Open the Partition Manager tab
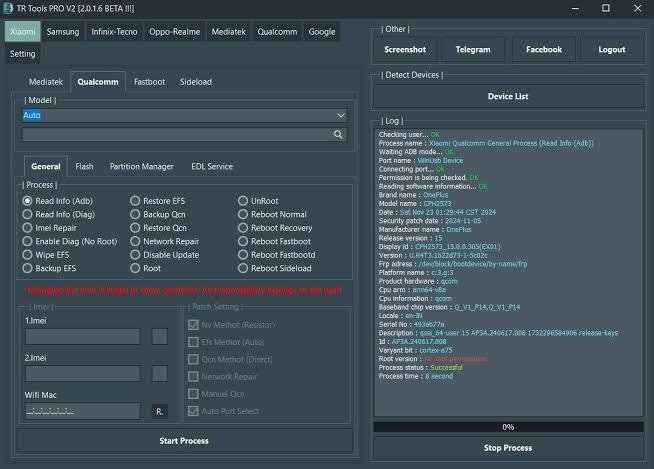 point(141,166)
